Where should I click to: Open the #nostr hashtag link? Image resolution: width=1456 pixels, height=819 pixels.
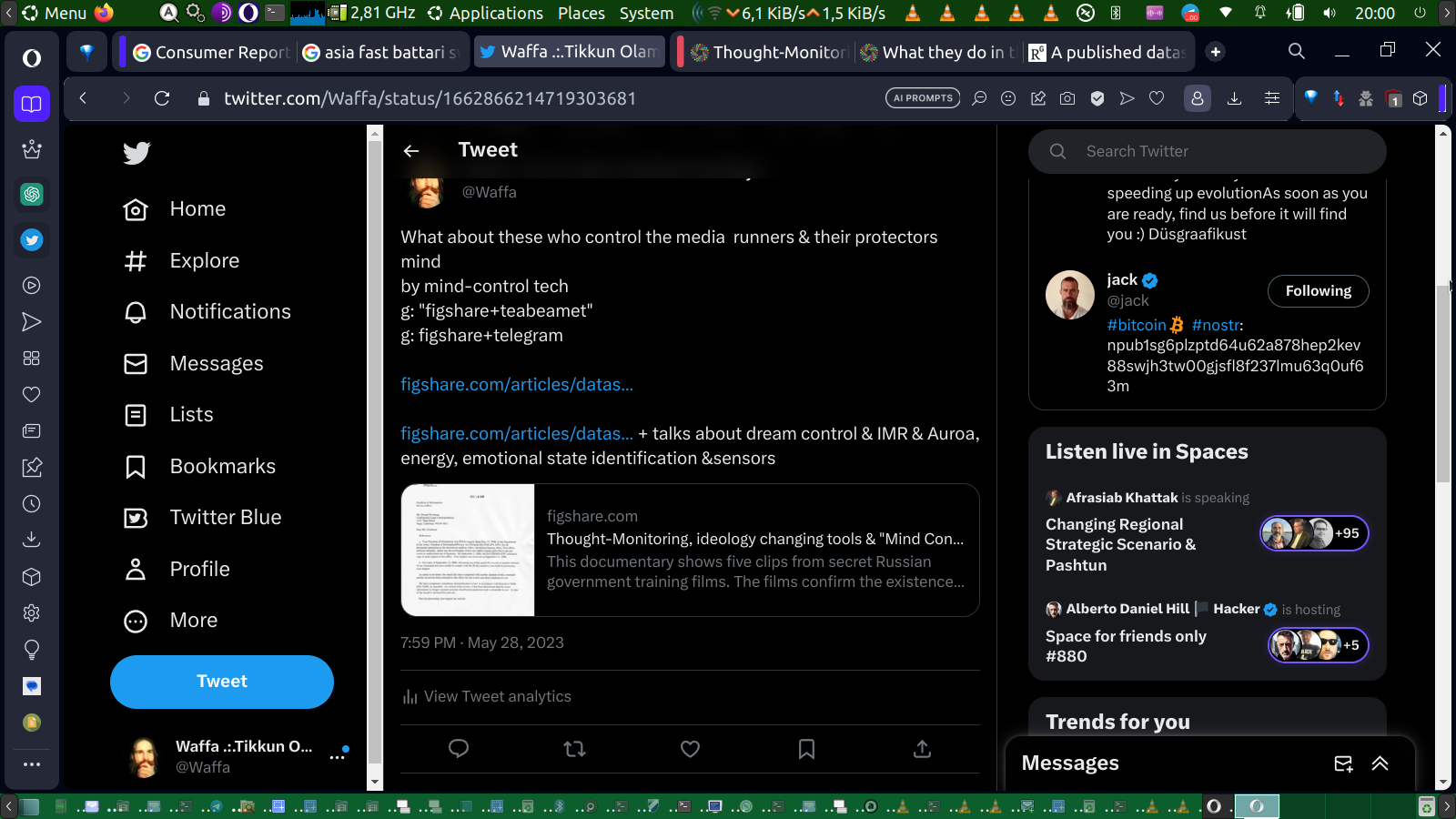click(x=1215, y=325)
